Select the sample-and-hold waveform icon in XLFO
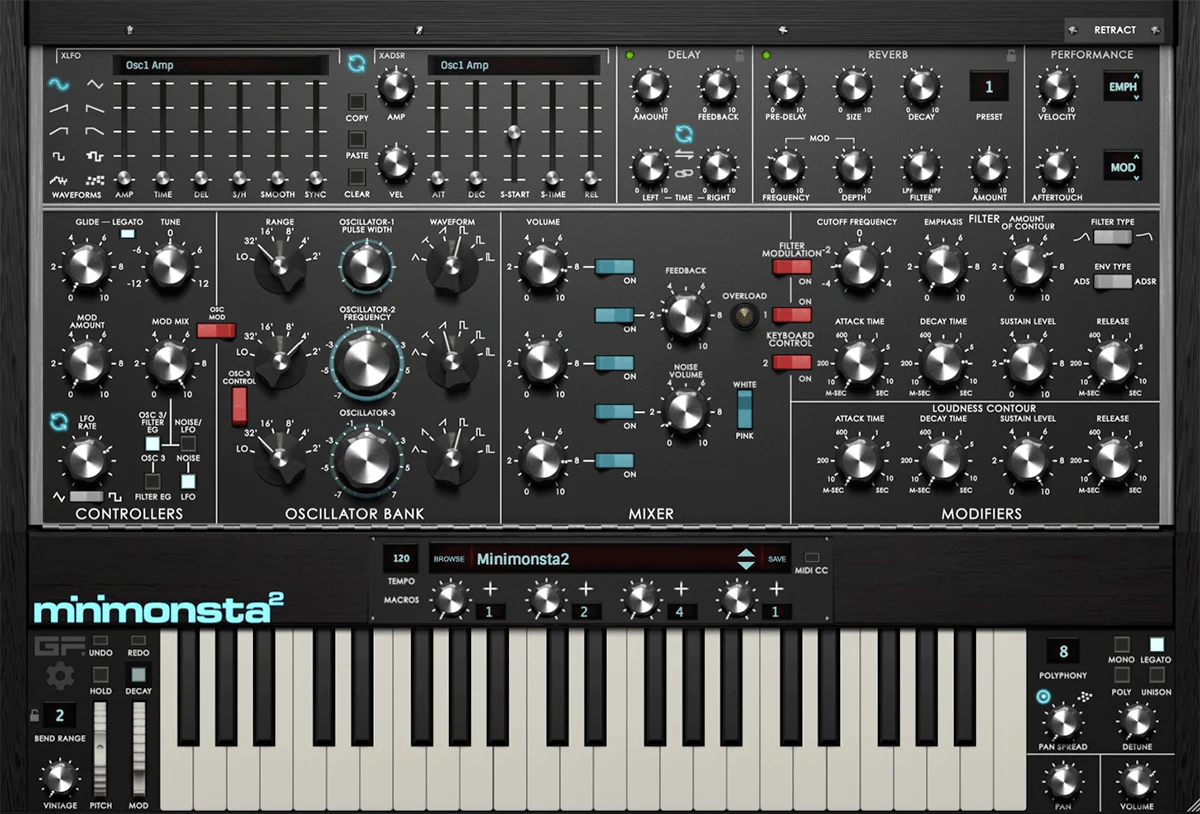1200x814 pixels. [95, 180]
